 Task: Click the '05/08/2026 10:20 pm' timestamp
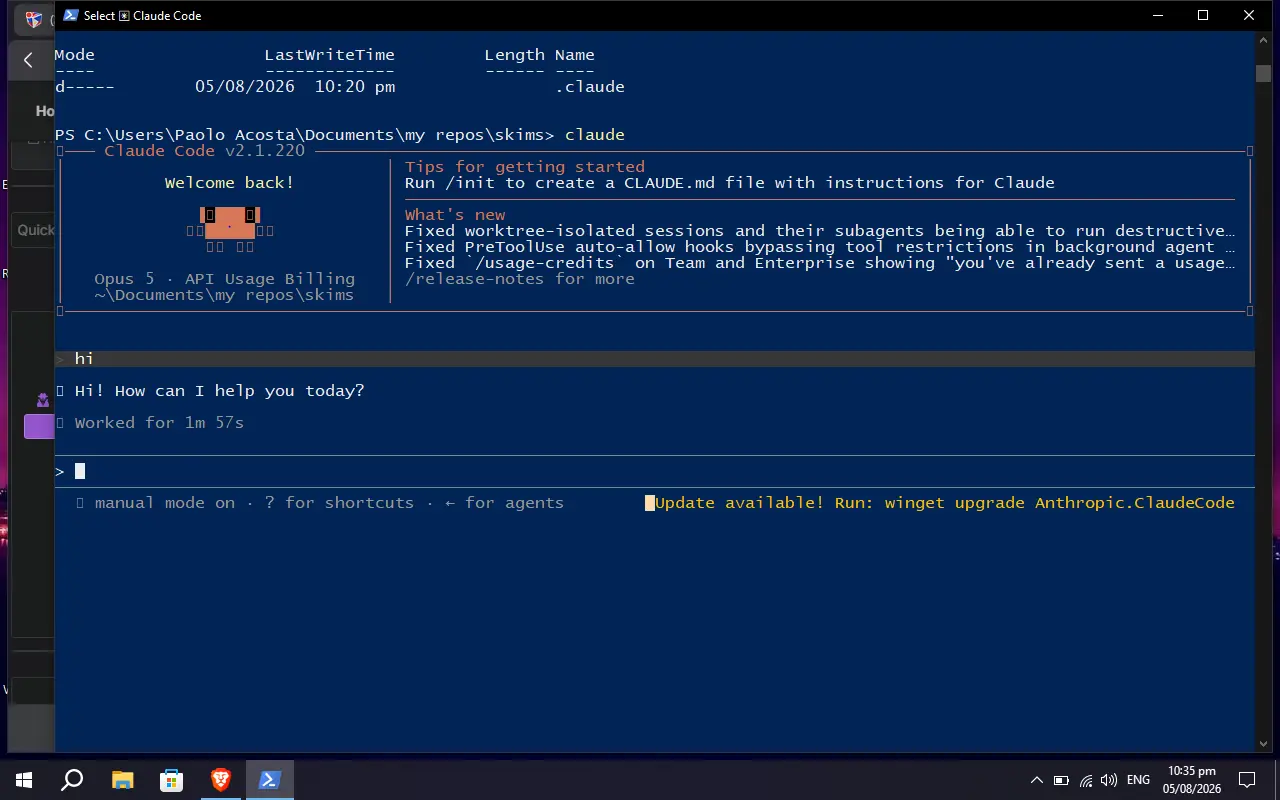(x=295, y=87)
